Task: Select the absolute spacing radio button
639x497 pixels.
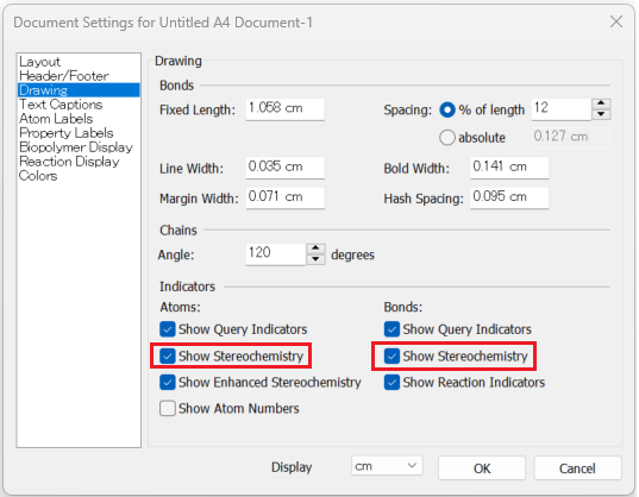Action: [447, 137]
